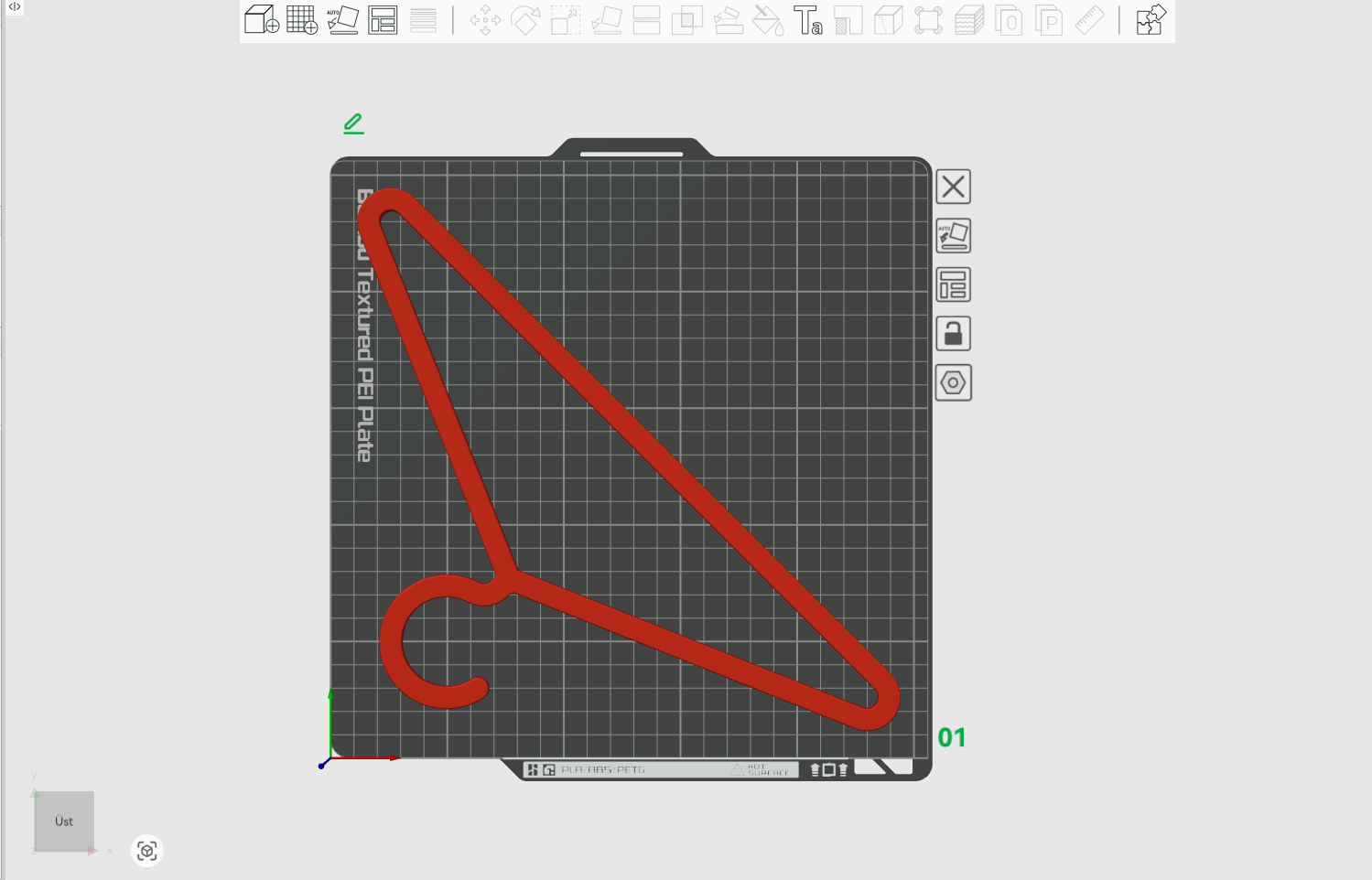The height and width of the screenshot is (880, 1372).
Task: Select the wavy layered fuzzy skin icon
Action: (x=968, y=20)
